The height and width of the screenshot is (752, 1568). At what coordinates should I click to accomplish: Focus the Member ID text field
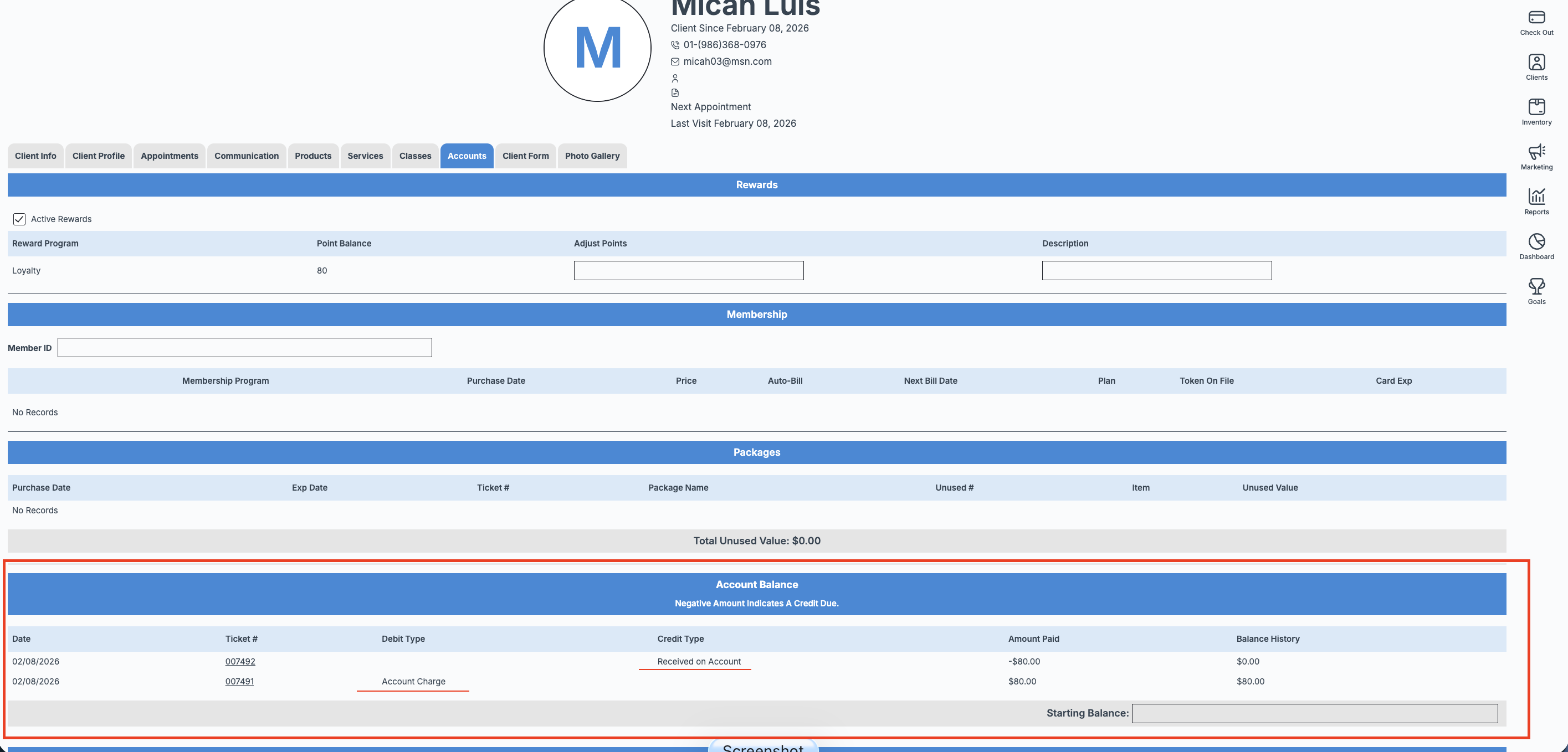[245, 348]
